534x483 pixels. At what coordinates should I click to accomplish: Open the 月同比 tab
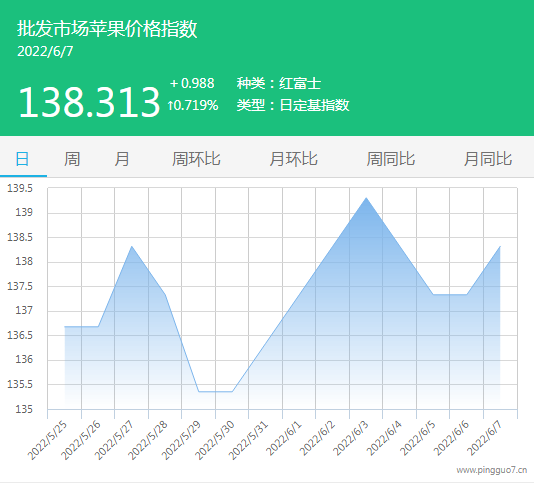(488, 159)
